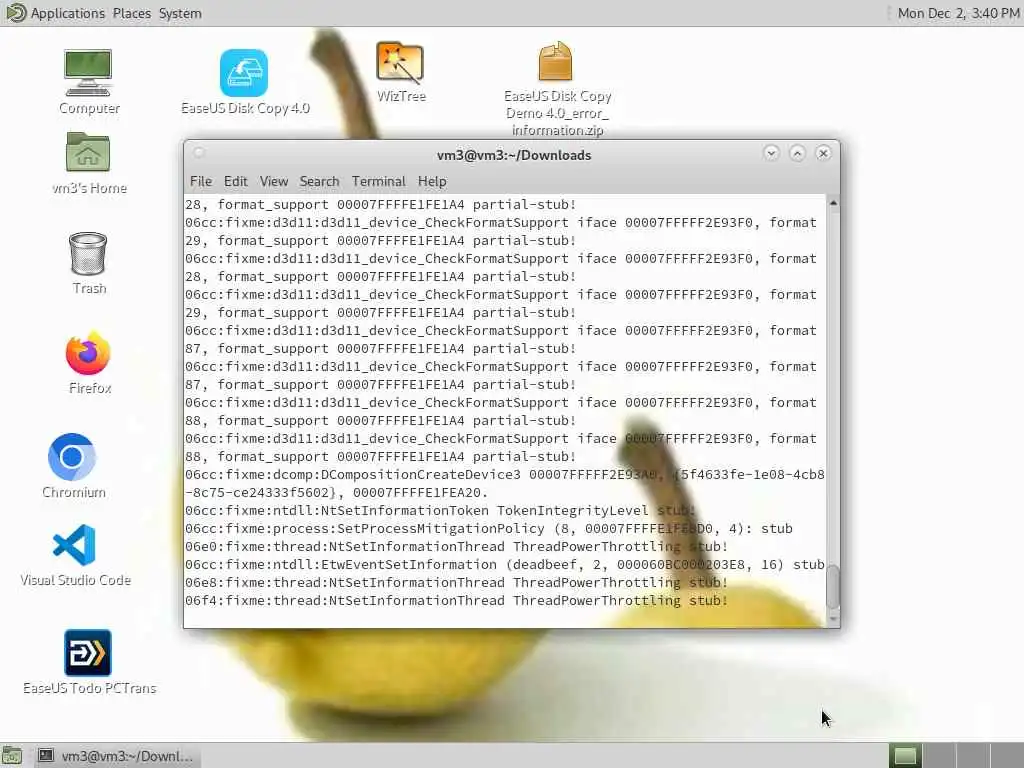Image resolution: width=1024 pixels, height=768 pixels.
Task: Open the terminal File menu
Action: [200, 182]
